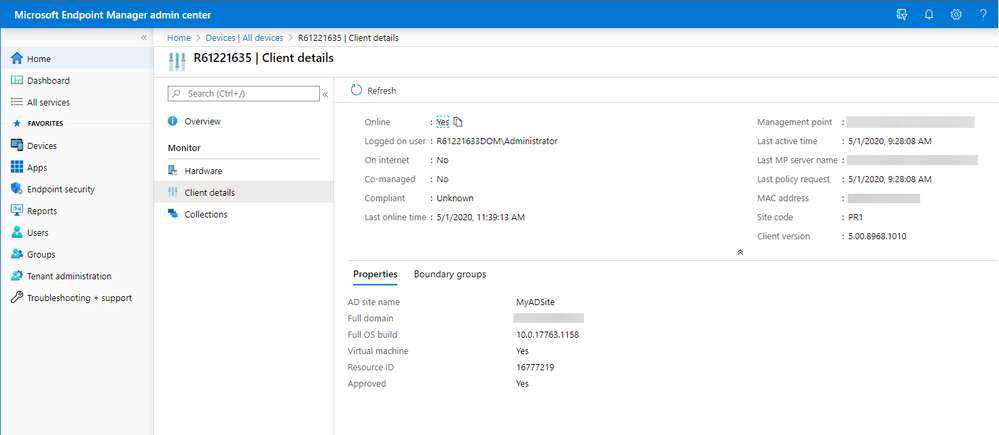This screenshot has height=435, width=999.
Task: Open the Hardware monitor page
Action: click(203, 171)
